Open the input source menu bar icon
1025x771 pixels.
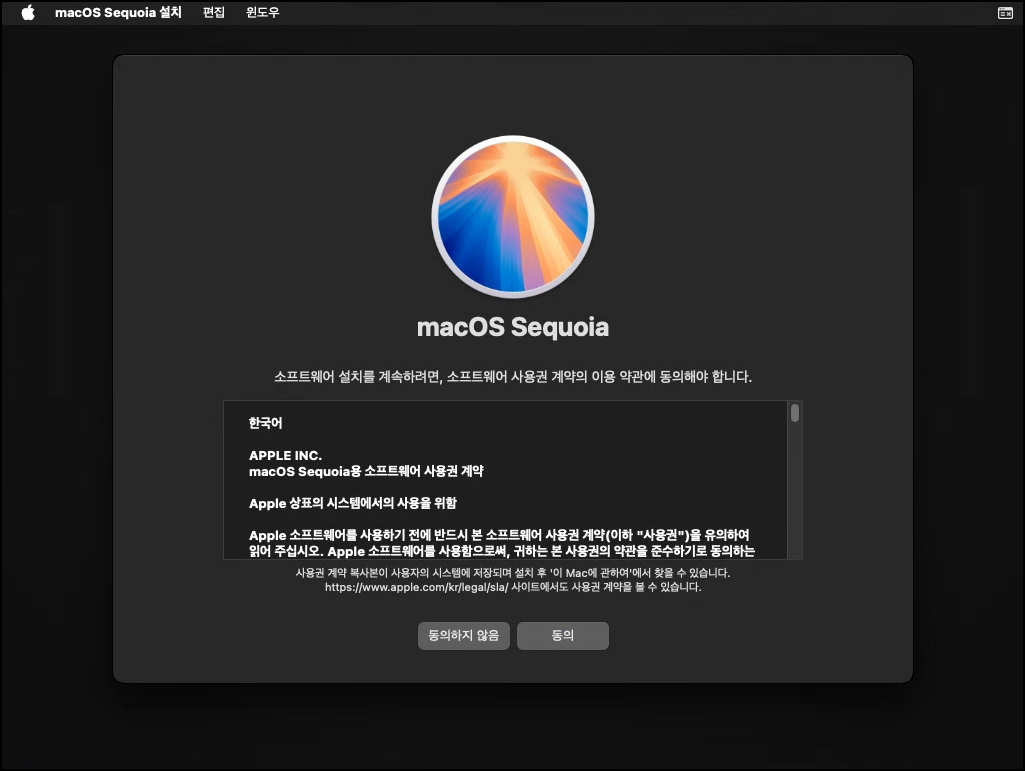pyautogui.click(x=1005, y=13)
